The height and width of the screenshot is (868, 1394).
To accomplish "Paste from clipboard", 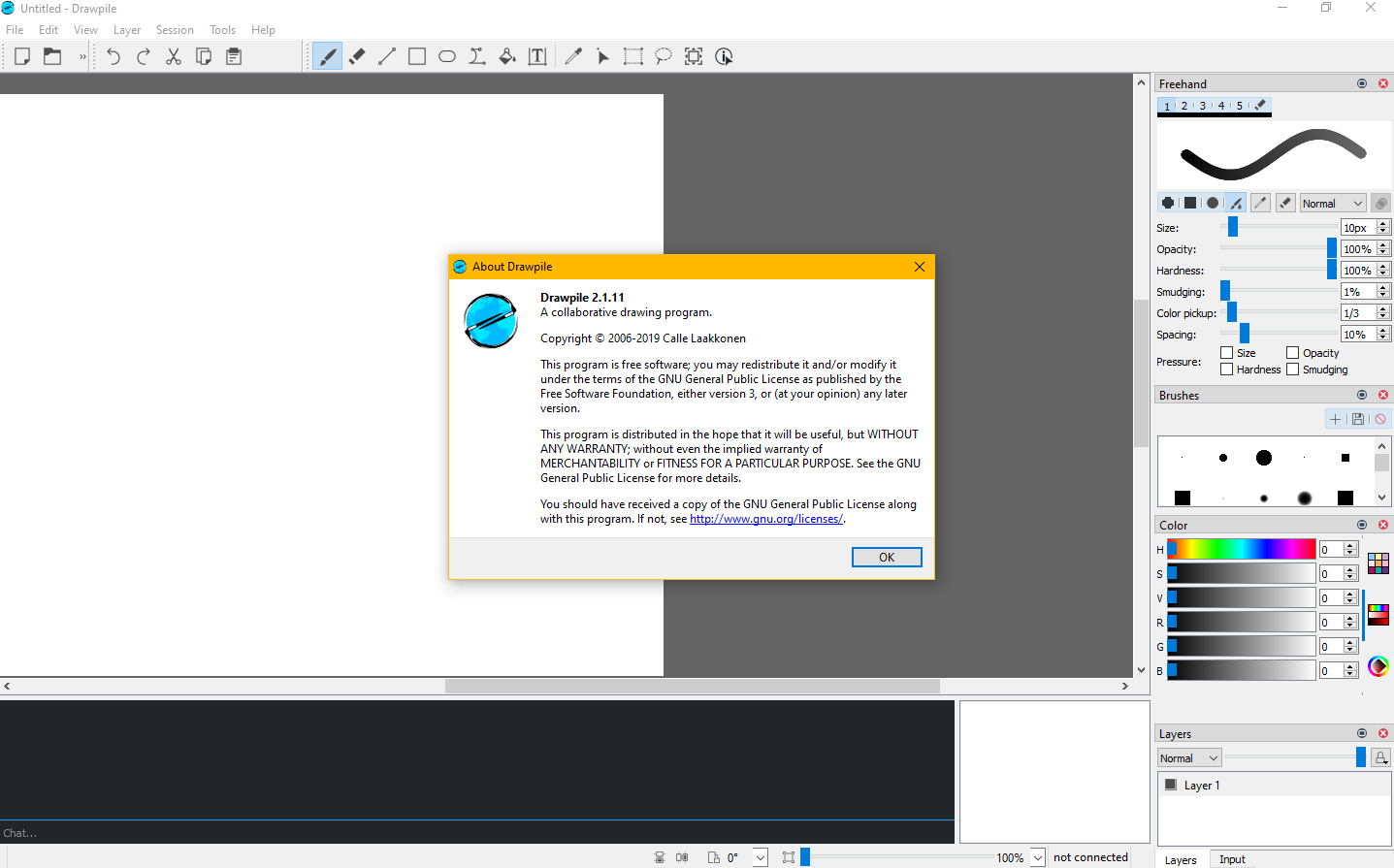I will [x=234, y=56].
